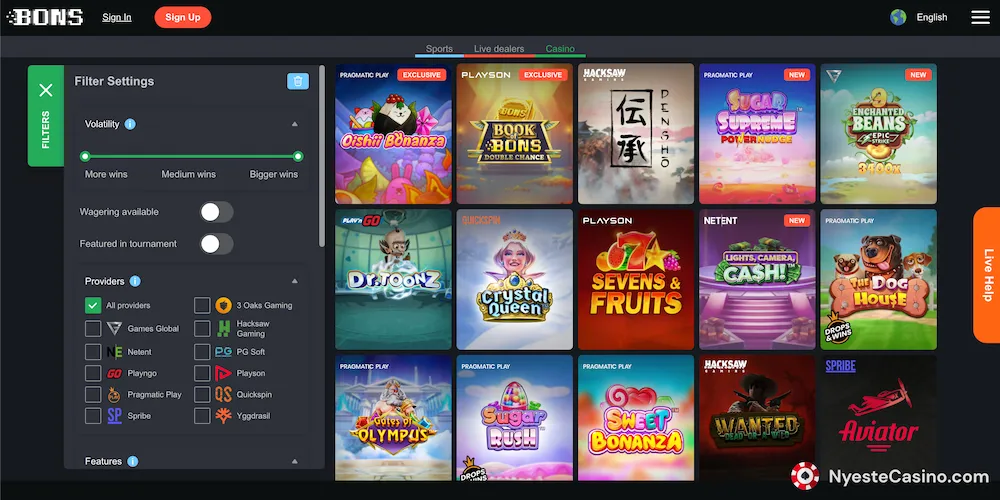The width and height of the screenshot is (1000, 500).
Task: Click the Playngo logo icon
Action: 114,373
